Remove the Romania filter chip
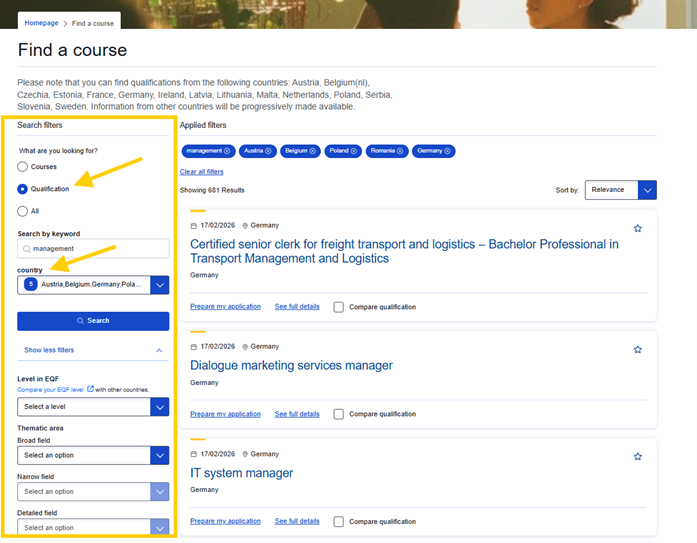The image size is (697, 543). point(400,151)
